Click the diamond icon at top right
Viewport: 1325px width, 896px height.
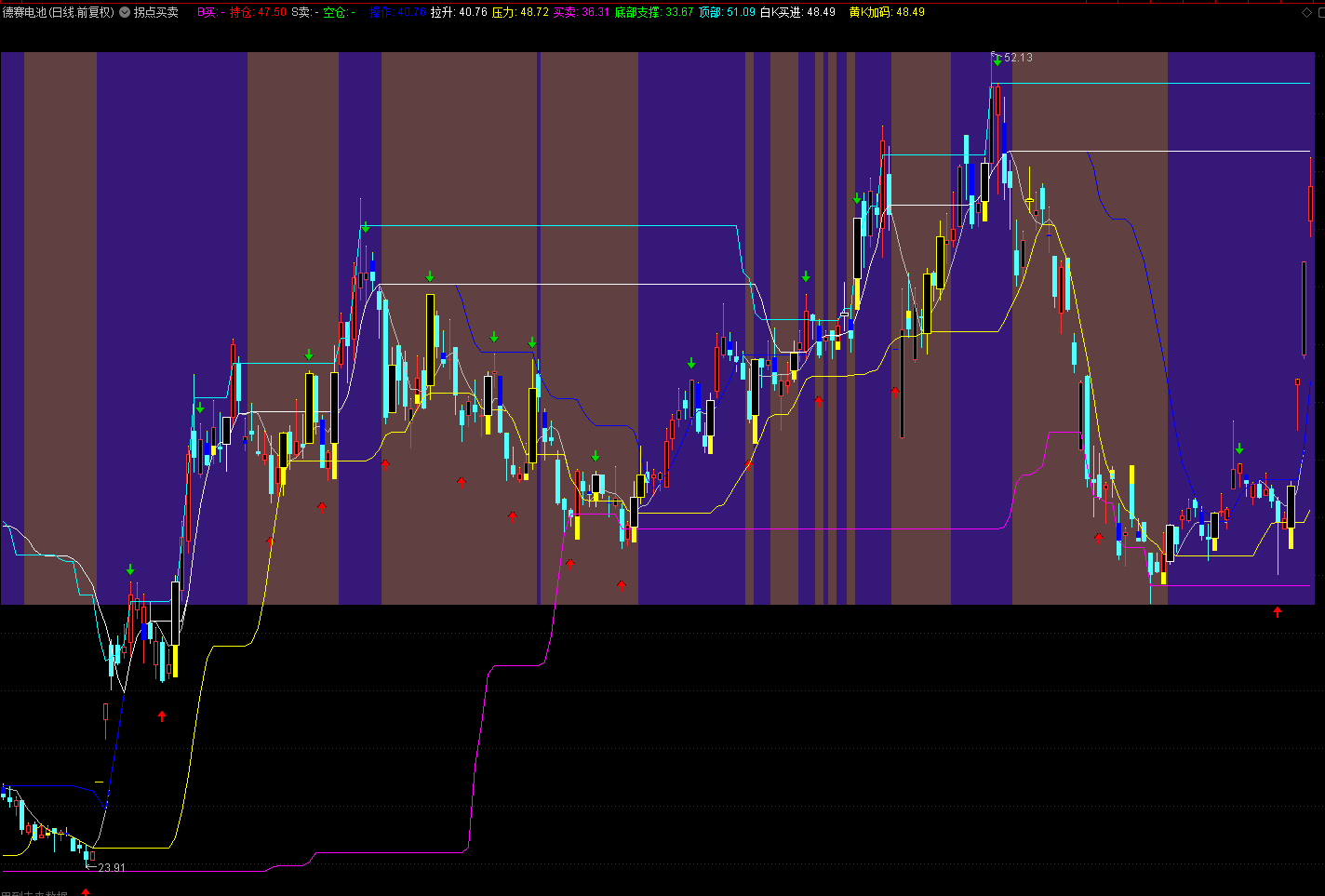point(1307,12)
